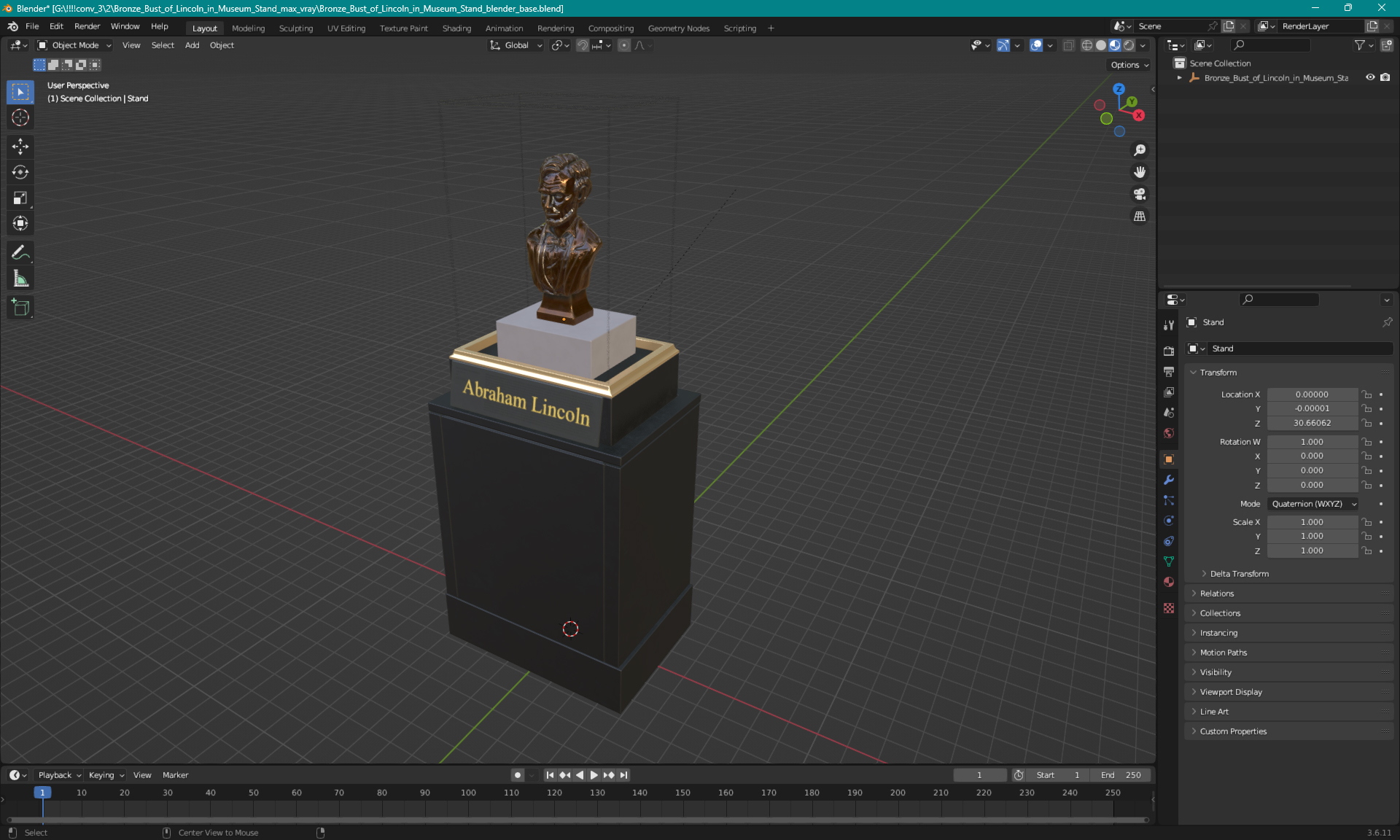Hide the Bronze_Bust collection in viewport
Viewport: 1400px width, 840px height.
tap(1370, 77)
